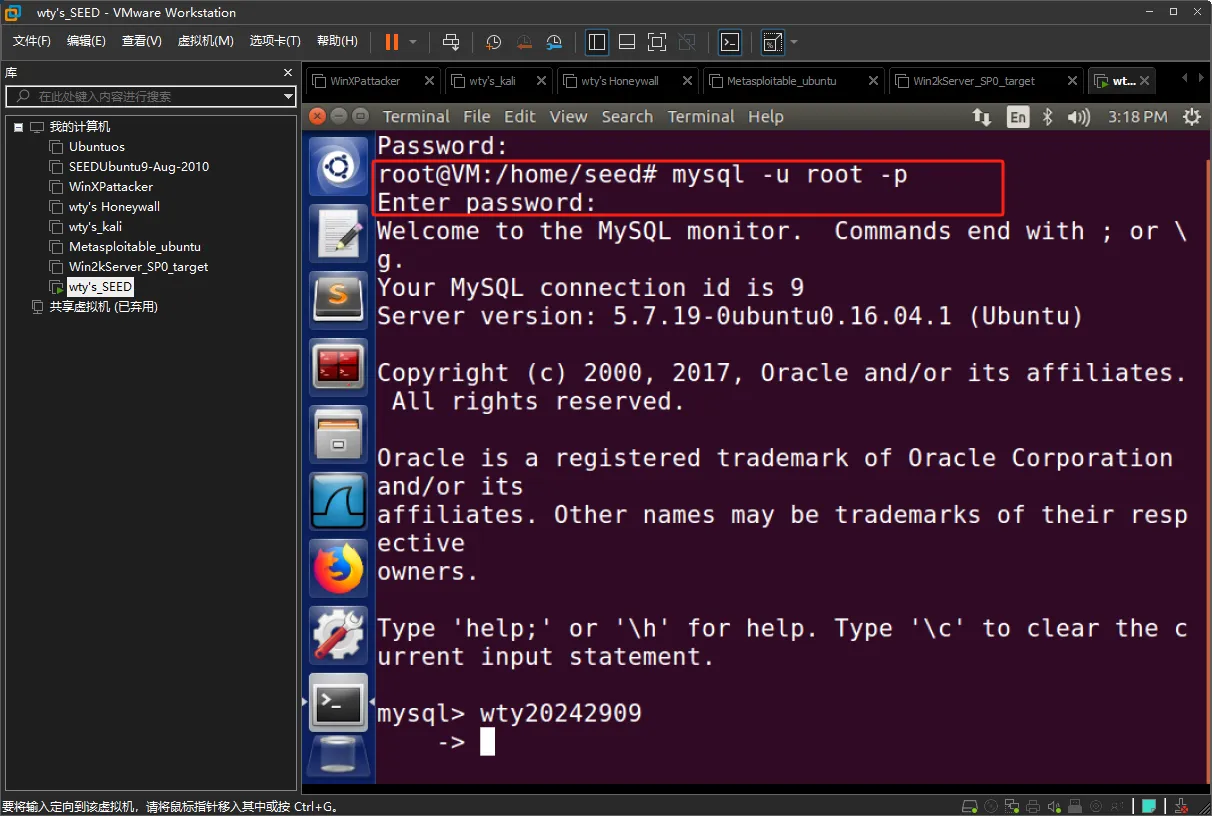This screenshot has height=816, width=1212.
Task: Open the guest Terminal's File menu
Action: click(477, 117)
